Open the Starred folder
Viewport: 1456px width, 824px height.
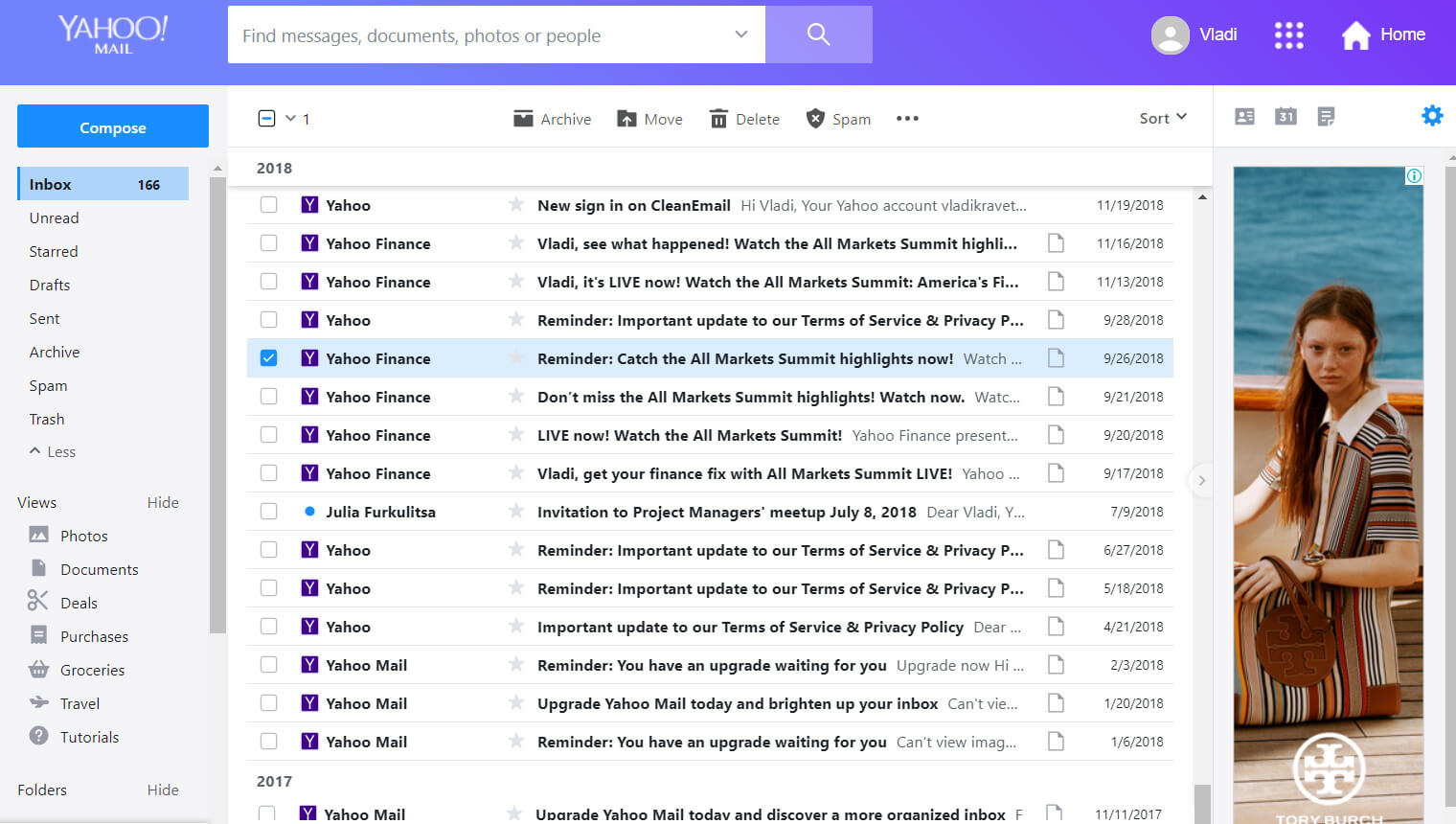(x=54, y=251)
